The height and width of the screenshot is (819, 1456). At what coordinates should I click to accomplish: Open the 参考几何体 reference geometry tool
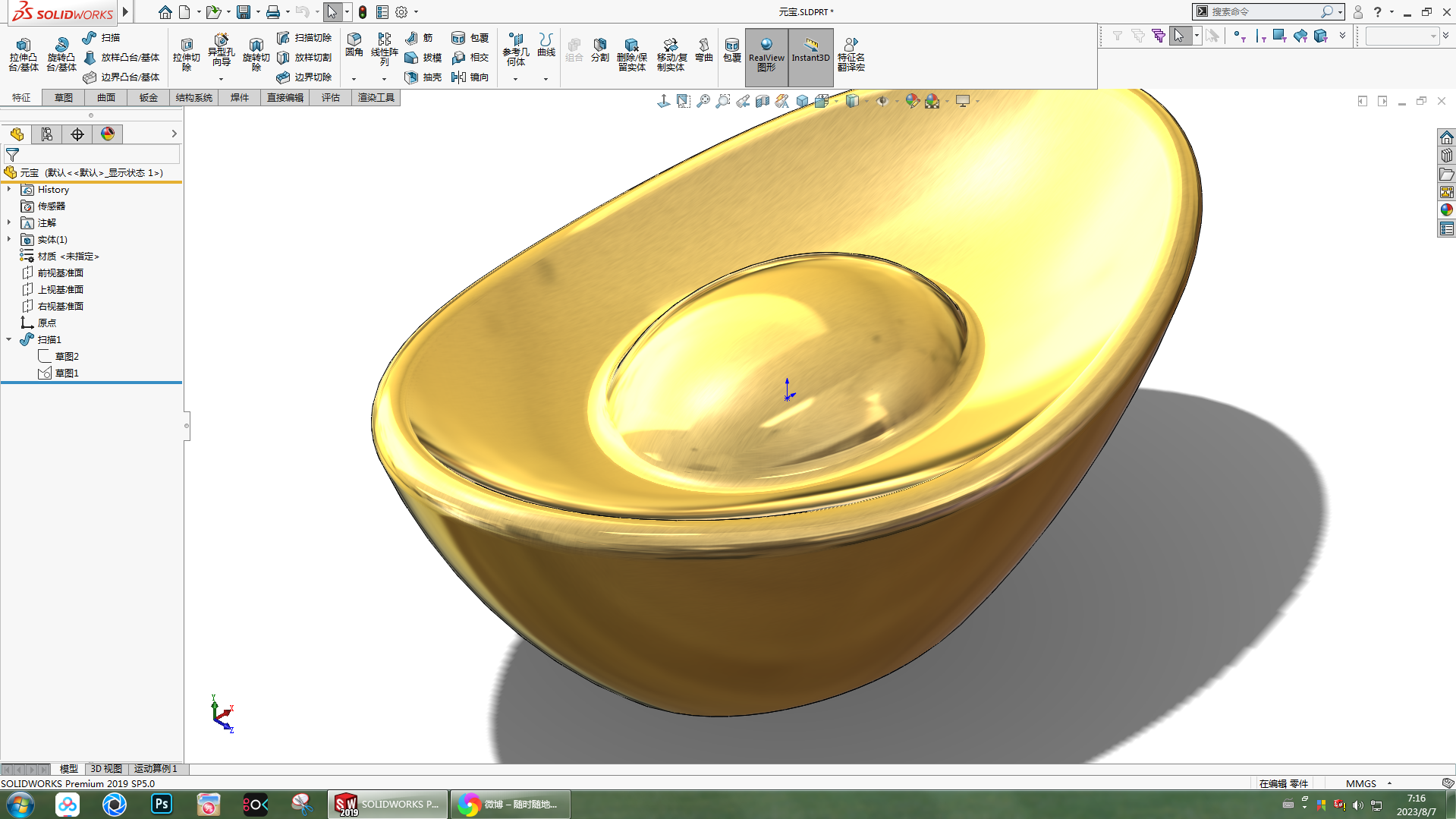516,49
